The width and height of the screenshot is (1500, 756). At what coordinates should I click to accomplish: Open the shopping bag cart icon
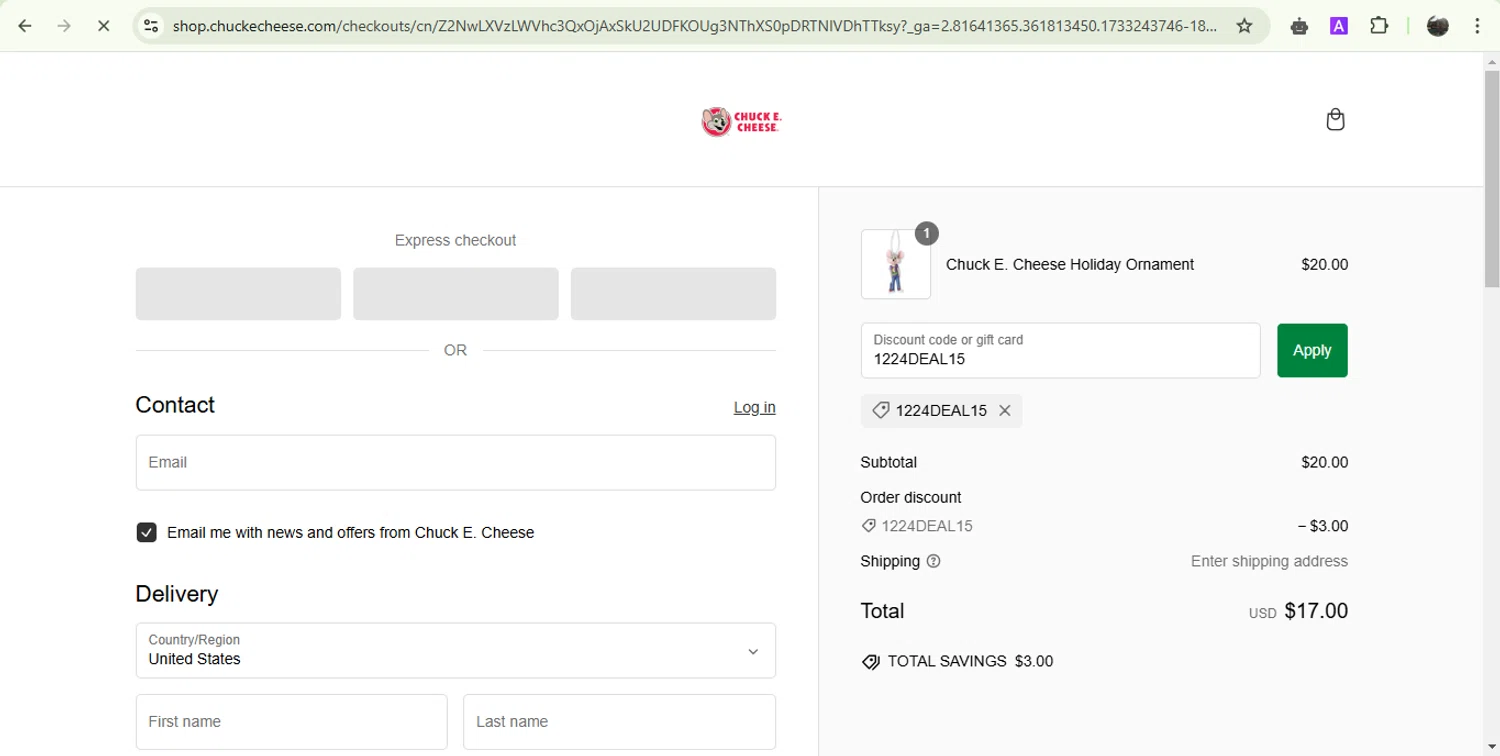tap(1335, 120)
